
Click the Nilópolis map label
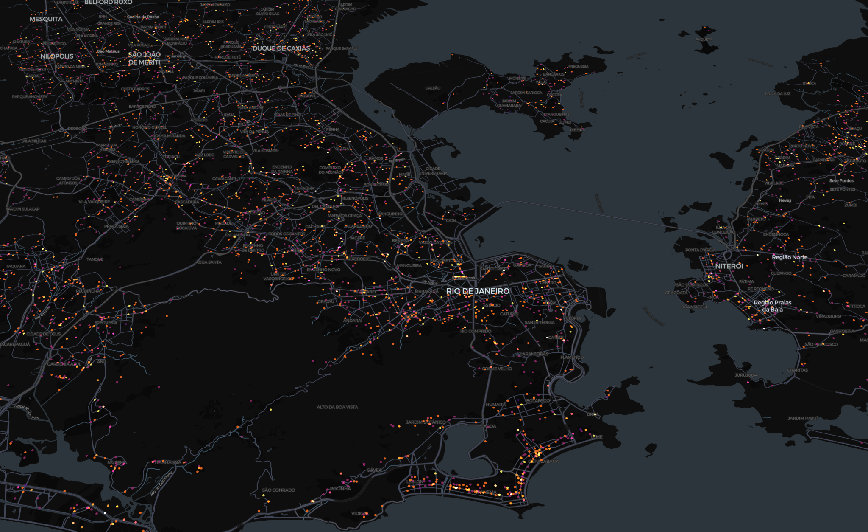(x=58, y=57)
